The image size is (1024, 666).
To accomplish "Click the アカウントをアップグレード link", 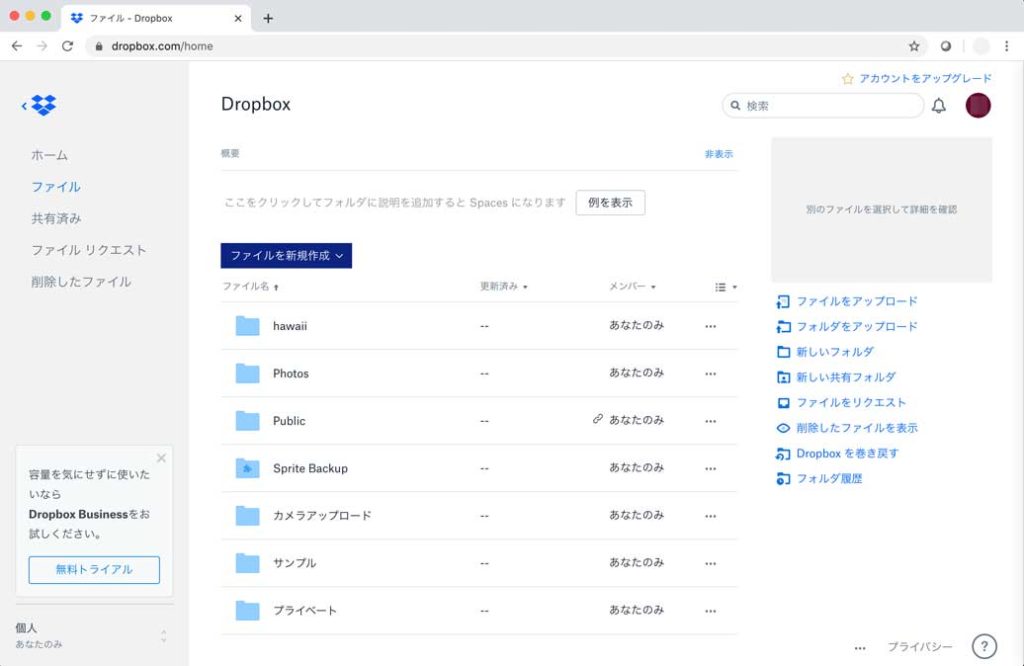I will coord(924,78).
